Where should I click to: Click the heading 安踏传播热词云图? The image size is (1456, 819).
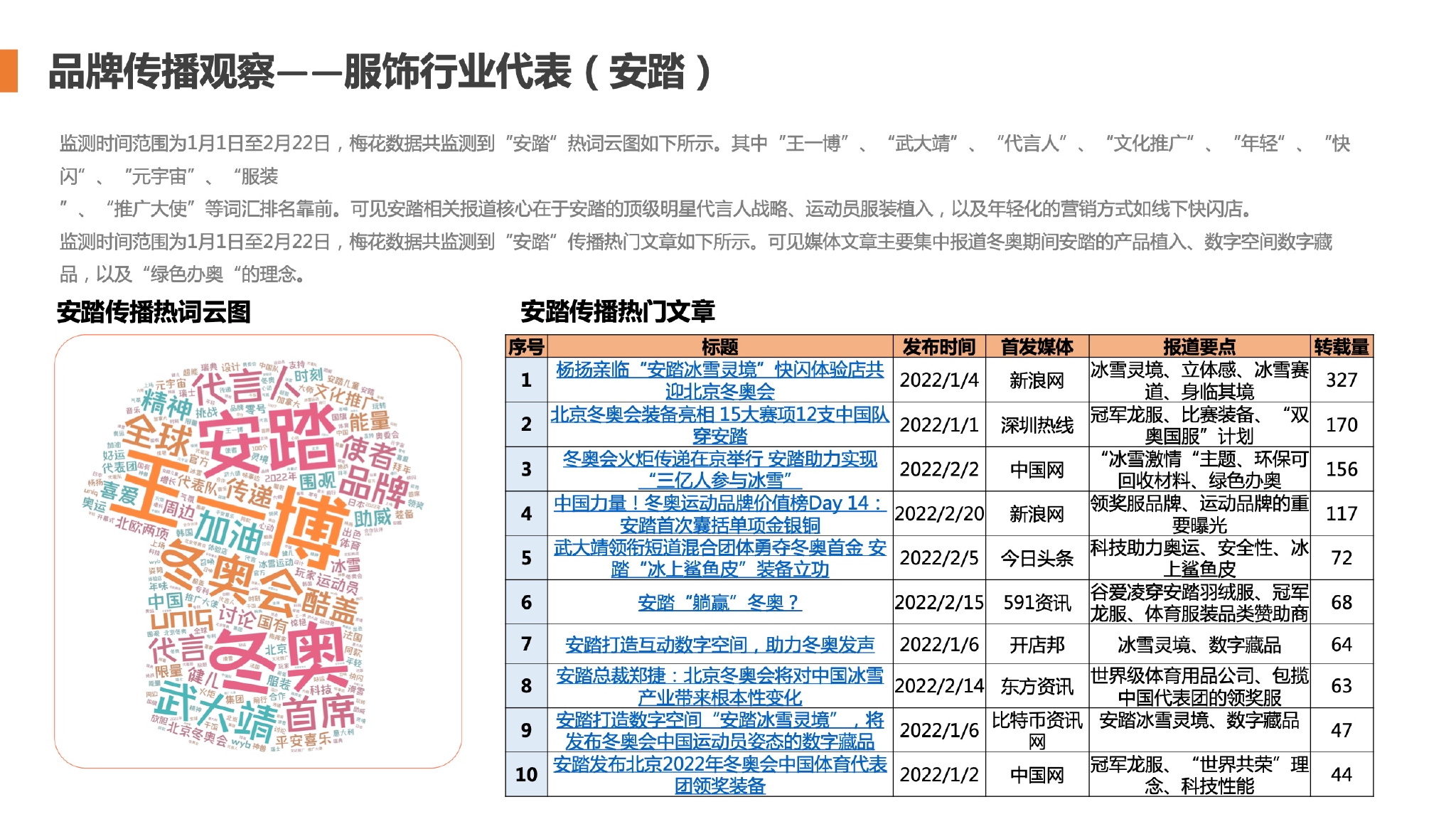pos(154,311)
